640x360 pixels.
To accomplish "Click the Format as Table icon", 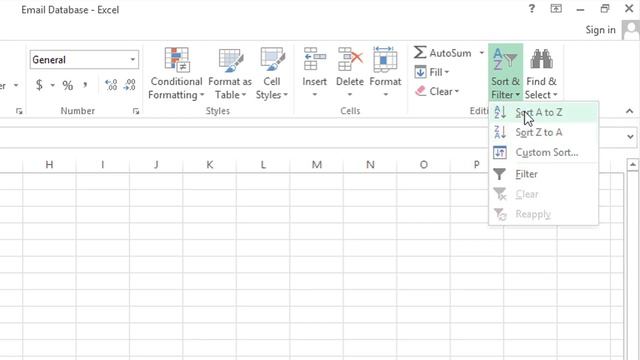I will pyautogui.click(x=231, y=60).
